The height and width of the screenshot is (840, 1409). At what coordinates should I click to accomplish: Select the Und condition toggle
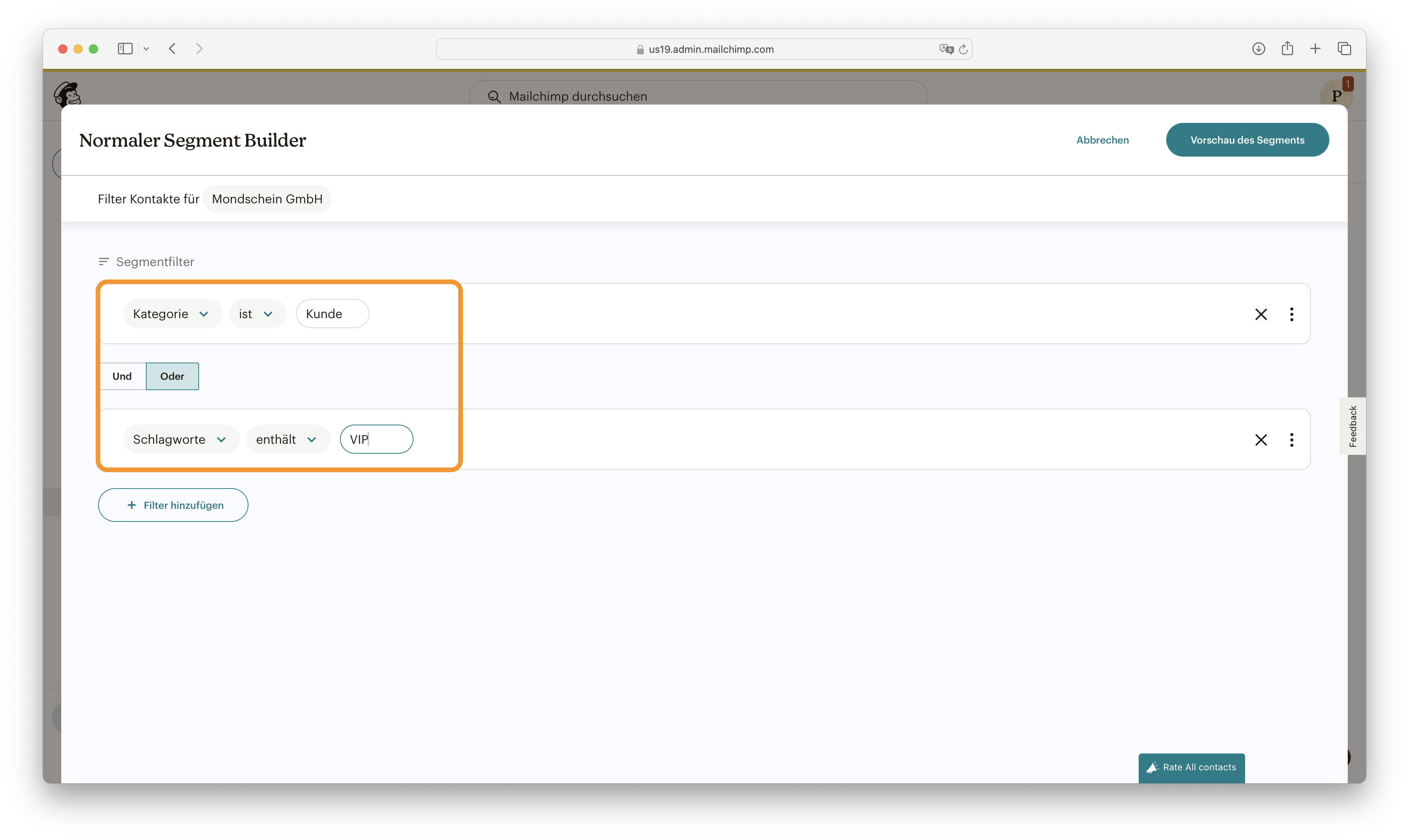click(122, 376)
